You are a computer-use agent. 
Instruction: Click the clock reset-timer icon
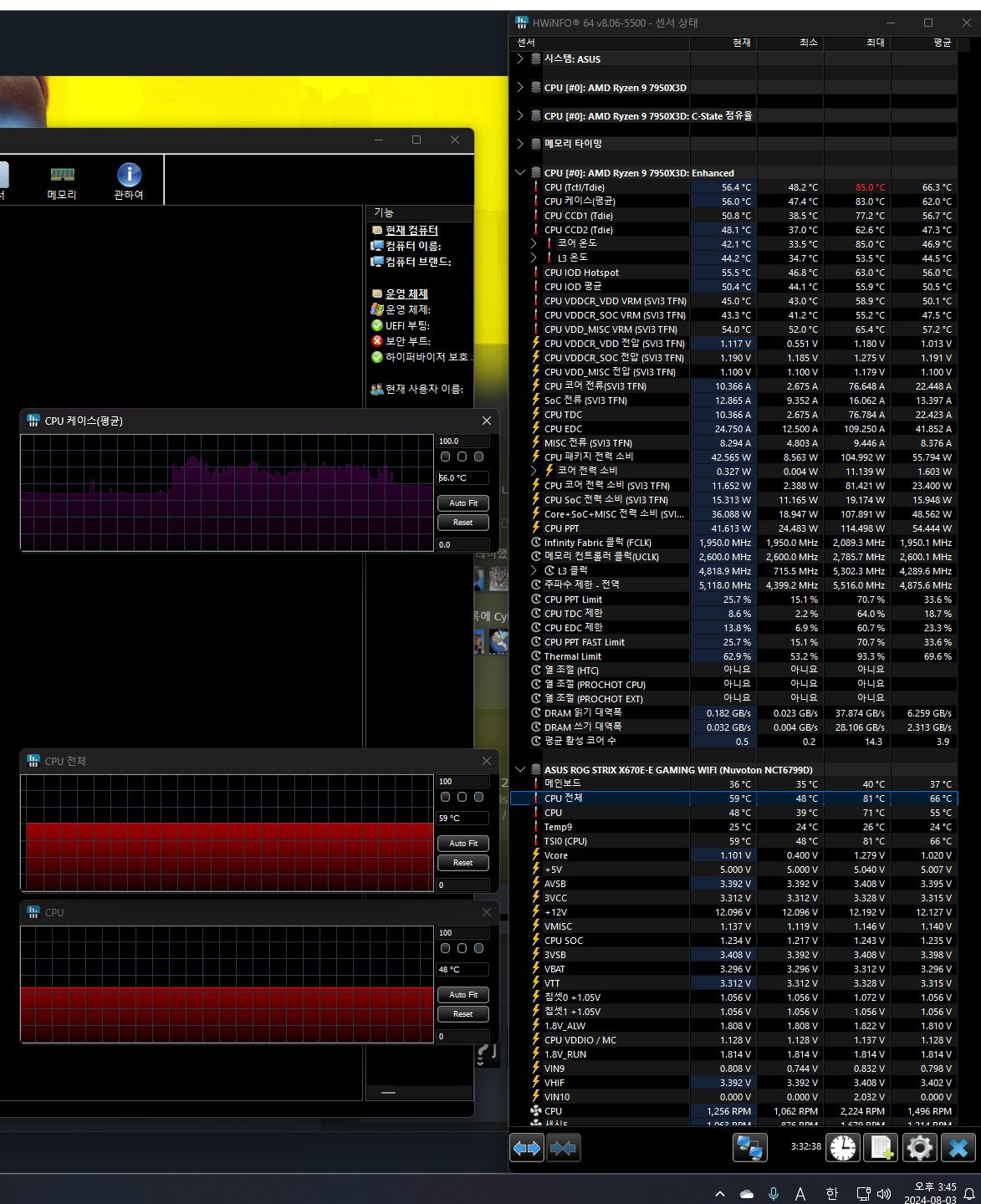pyautogui.click(x=843, y=1148)
